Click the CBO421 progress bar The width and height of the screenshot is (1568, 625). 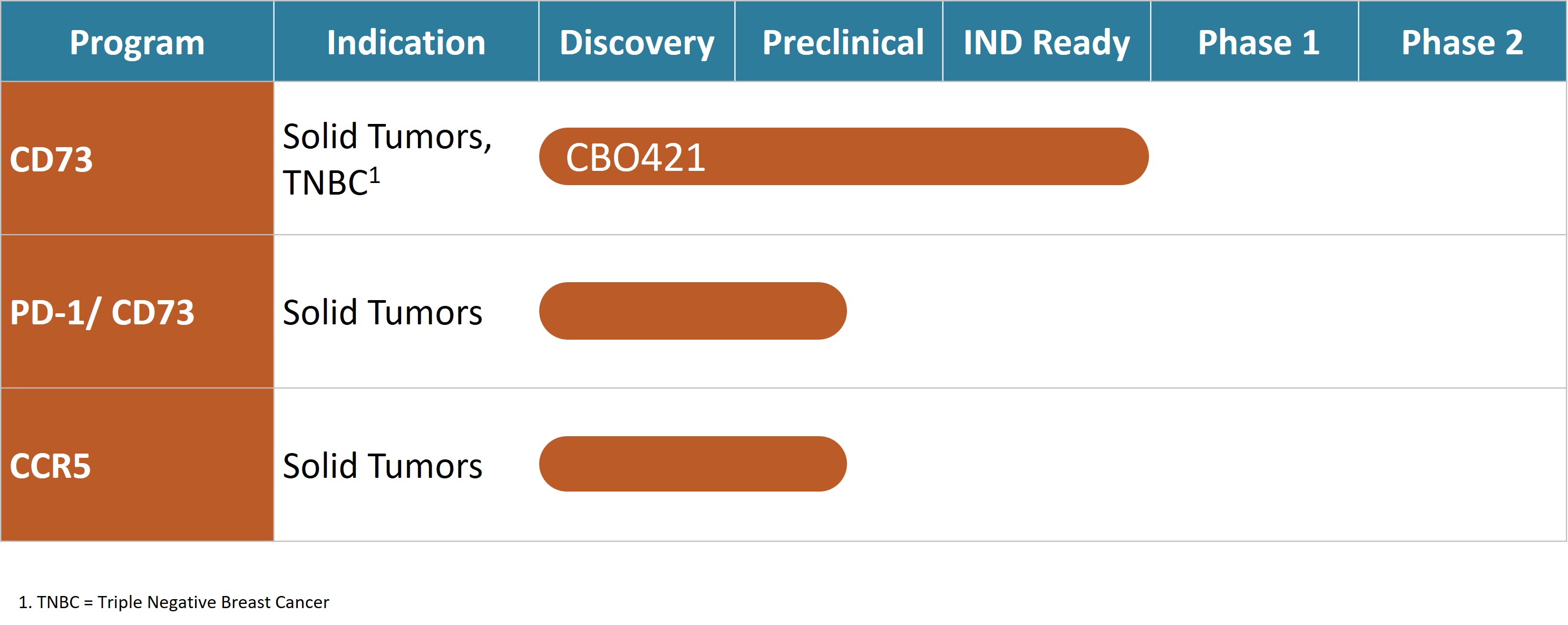(844, 157)
